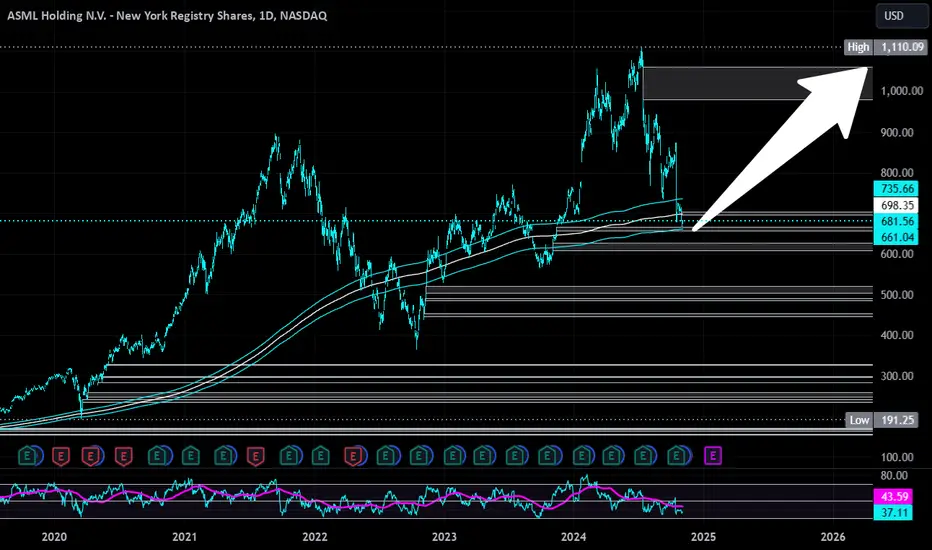932x550 pixels.
Task: Click the 800.00 price axis label
Action: point(897,173)
